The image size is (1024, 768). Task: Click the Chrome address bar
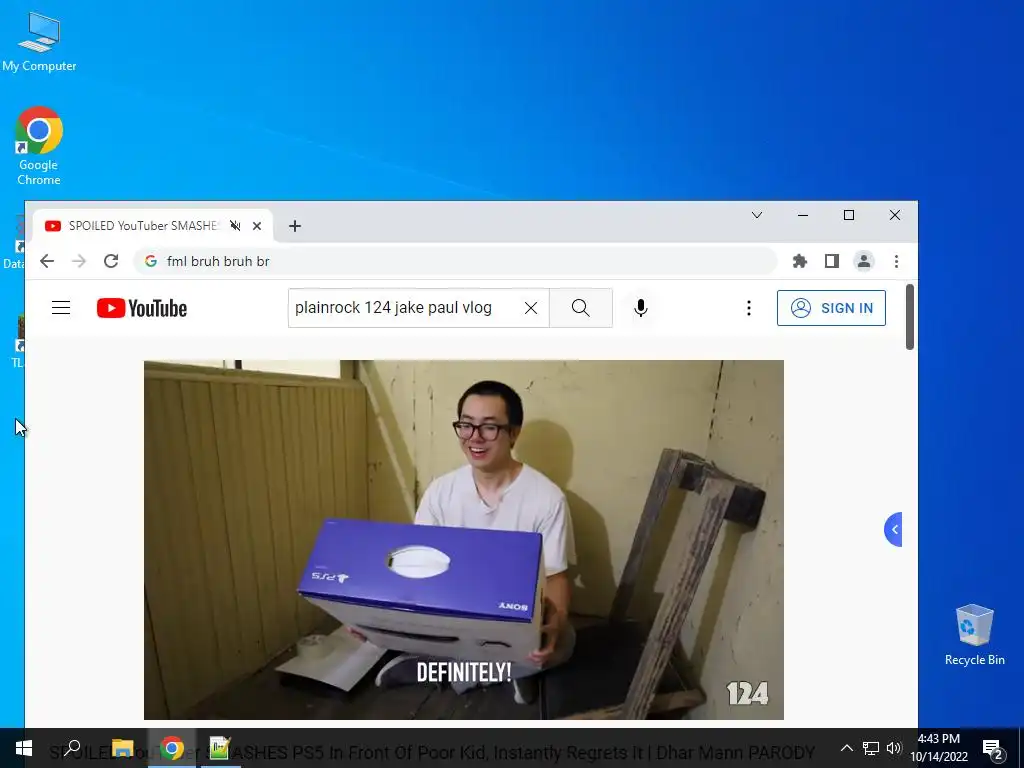click(455, 261)
